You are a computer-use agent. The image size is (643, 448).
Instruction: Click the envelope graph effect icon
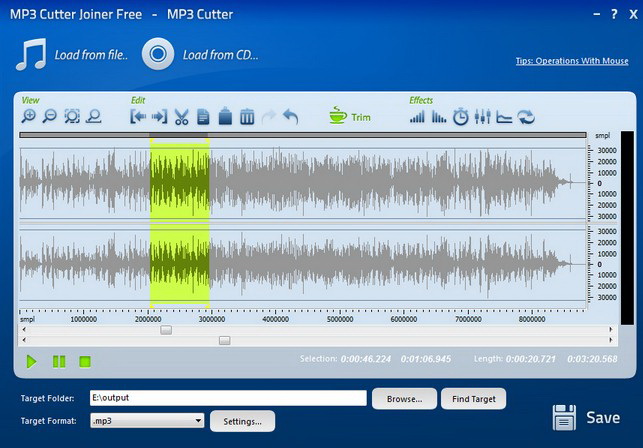tap(504, 117)
